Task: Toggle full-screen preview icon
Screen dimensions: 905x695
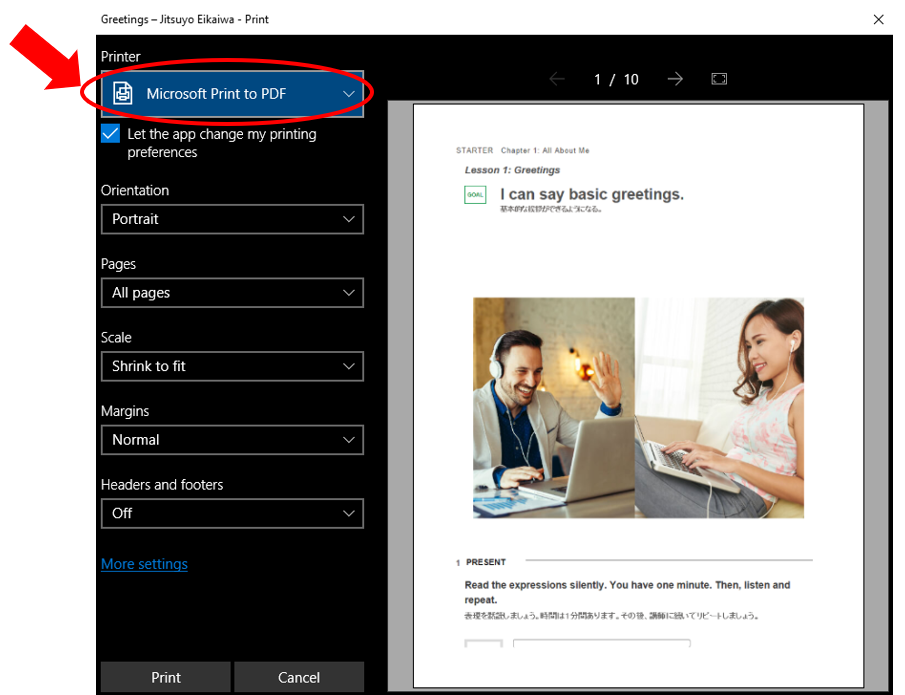Action: 719,79
